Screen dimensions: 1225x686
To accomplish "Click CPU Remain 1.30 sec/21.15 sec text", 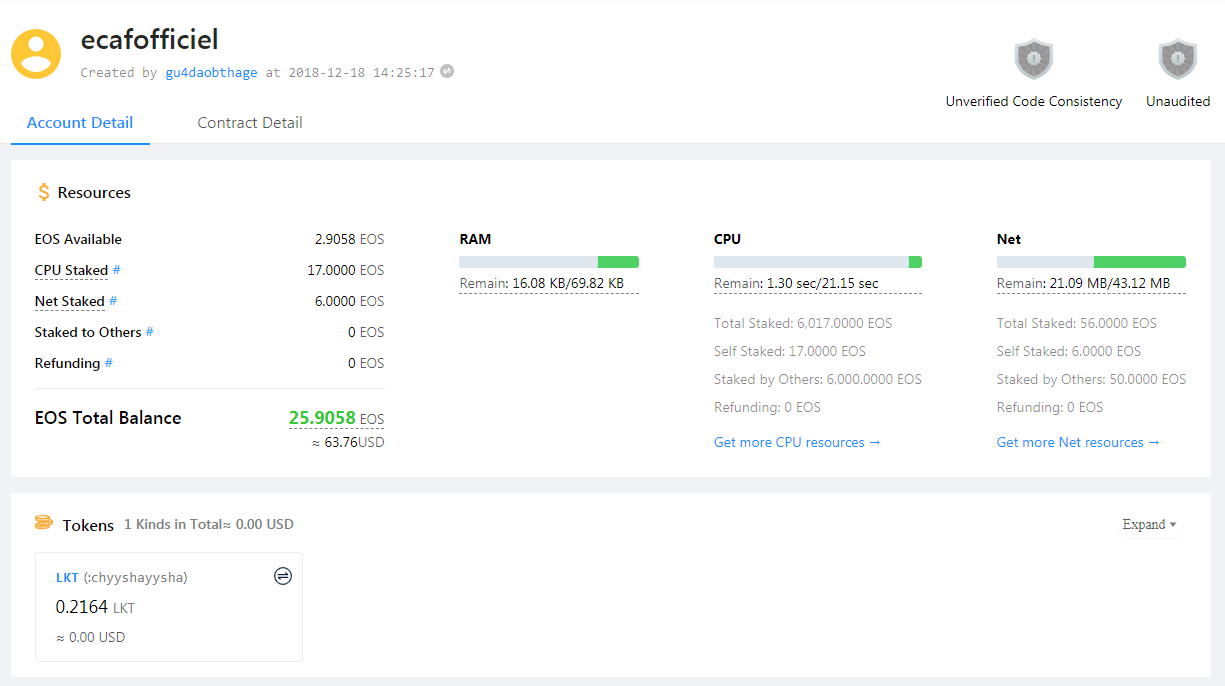I will point(796,284).
